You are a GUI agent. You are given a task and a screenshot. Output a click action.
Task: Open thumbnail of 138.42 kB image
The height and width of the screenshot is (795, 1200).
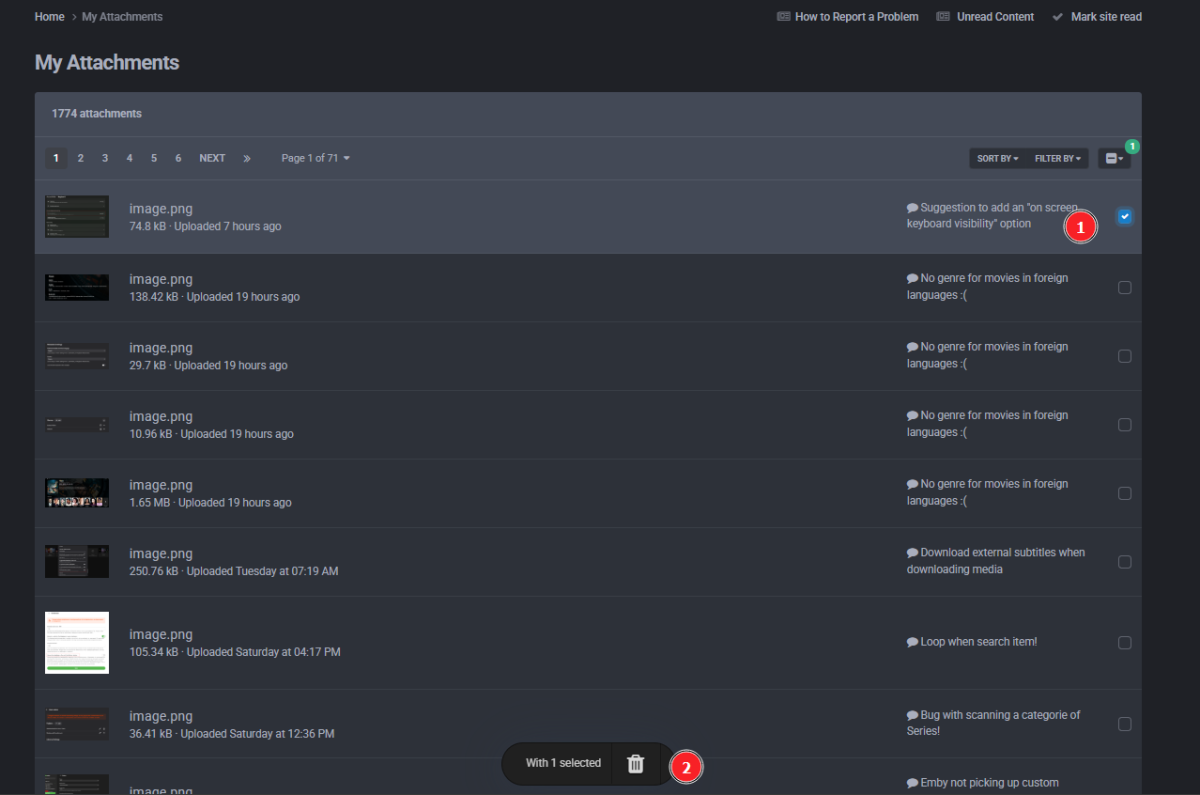pos(77,288)
